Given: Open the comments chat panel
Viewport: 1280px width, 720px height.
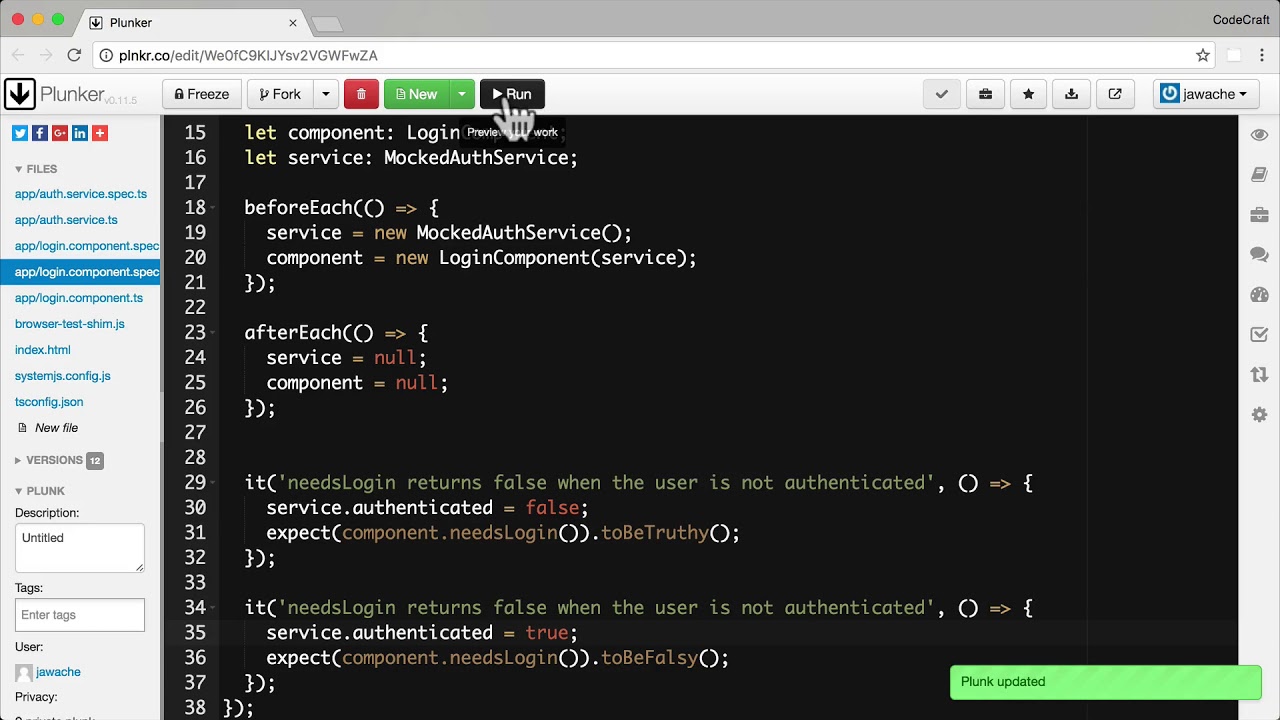Looking at the screenshot, I should (x=1259, y=255).
